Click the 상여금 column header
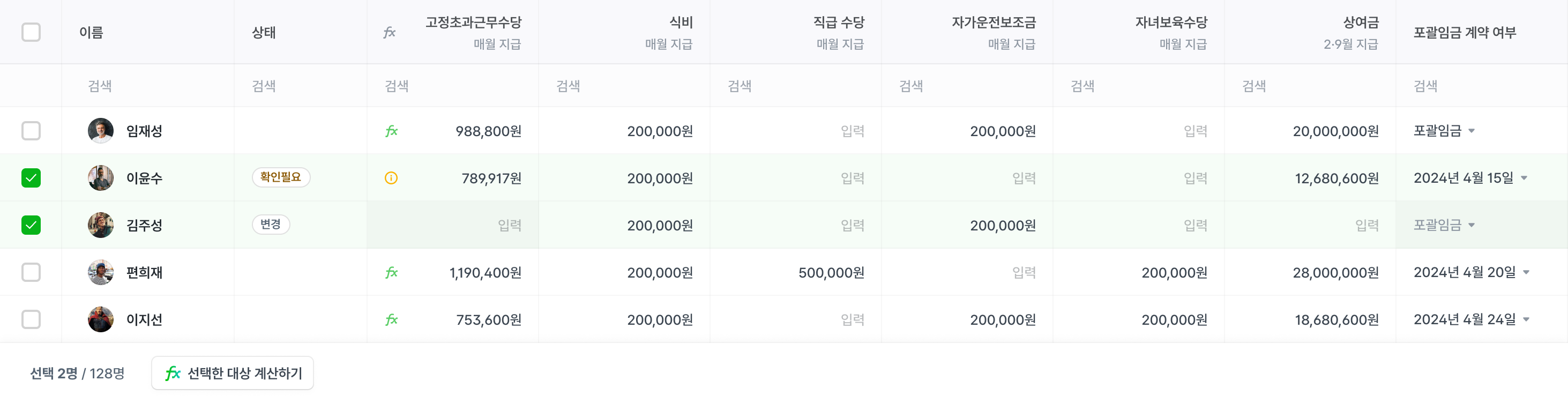 tap(1360, 23)
